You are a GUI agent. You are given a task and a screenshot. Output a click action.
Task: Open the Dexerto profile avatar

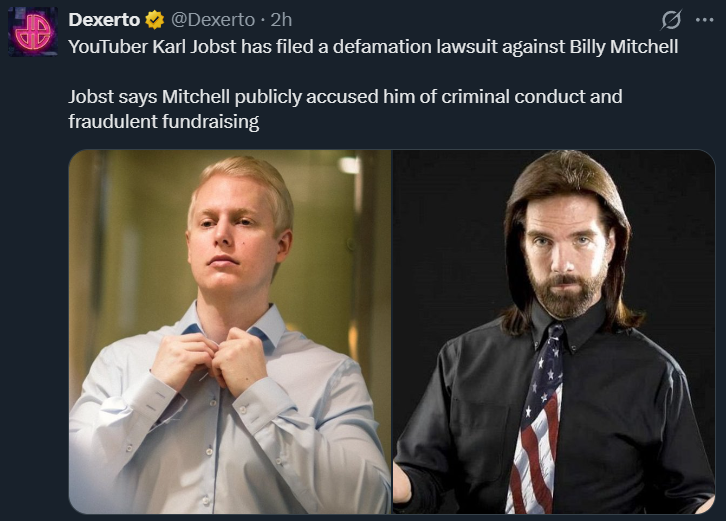33,31
